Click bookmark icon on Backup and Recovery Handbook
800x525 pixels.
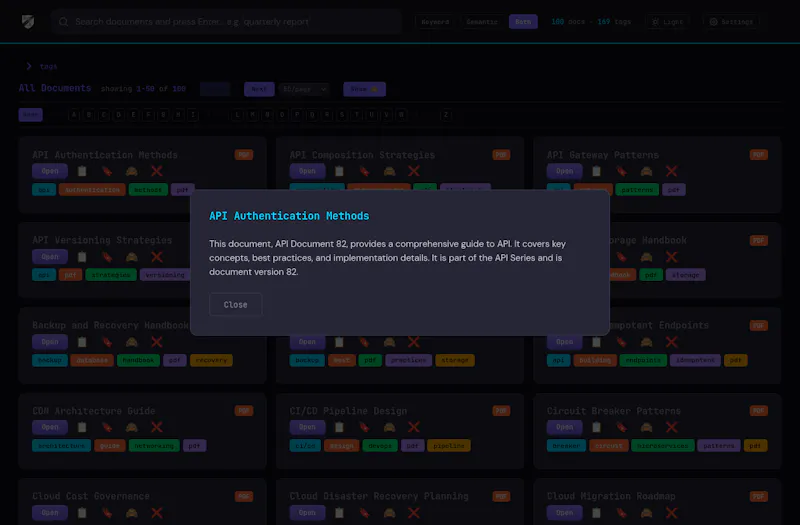pos(107,342)
